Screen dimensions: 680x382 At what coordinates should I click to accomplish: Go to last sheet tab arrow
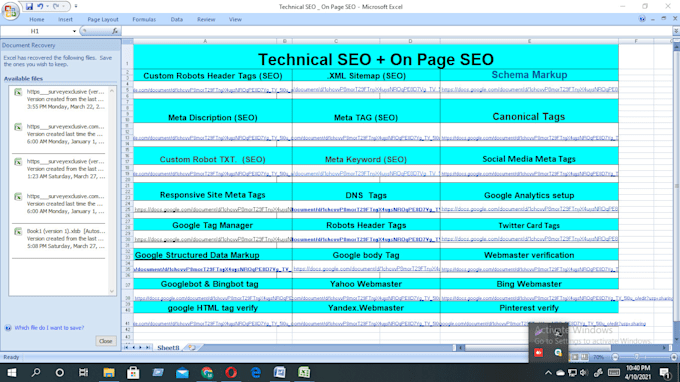(148, 347)
